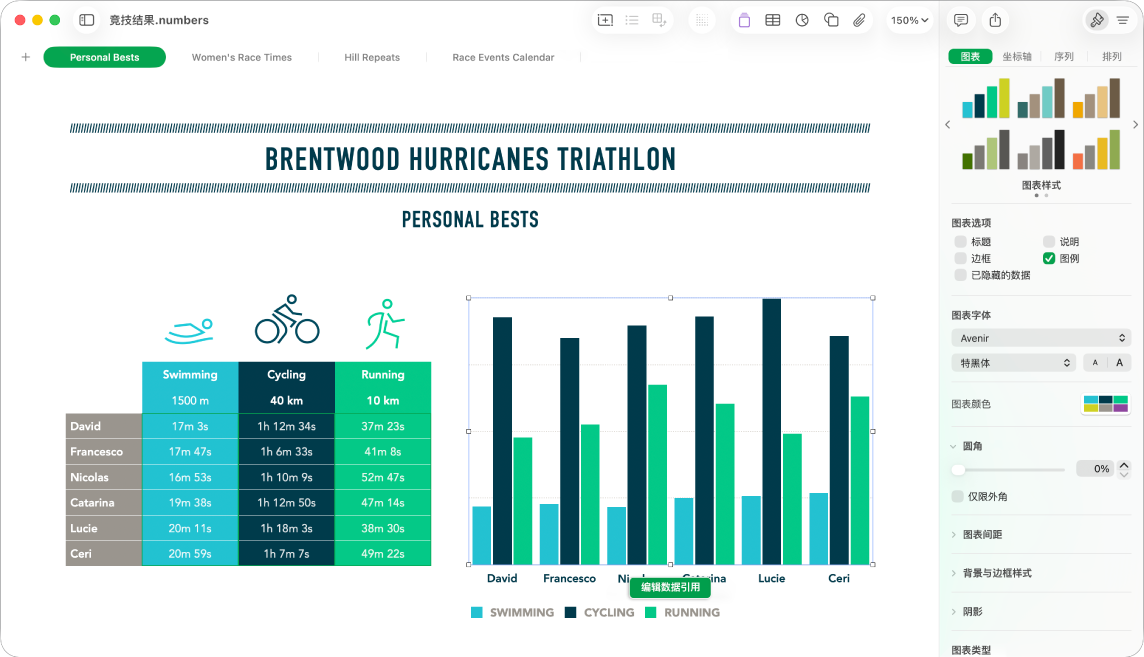Add a new sheet with plus icon
Image resolution: width=1144 pixels, height=657 pixels.
(x=26, y=57)
